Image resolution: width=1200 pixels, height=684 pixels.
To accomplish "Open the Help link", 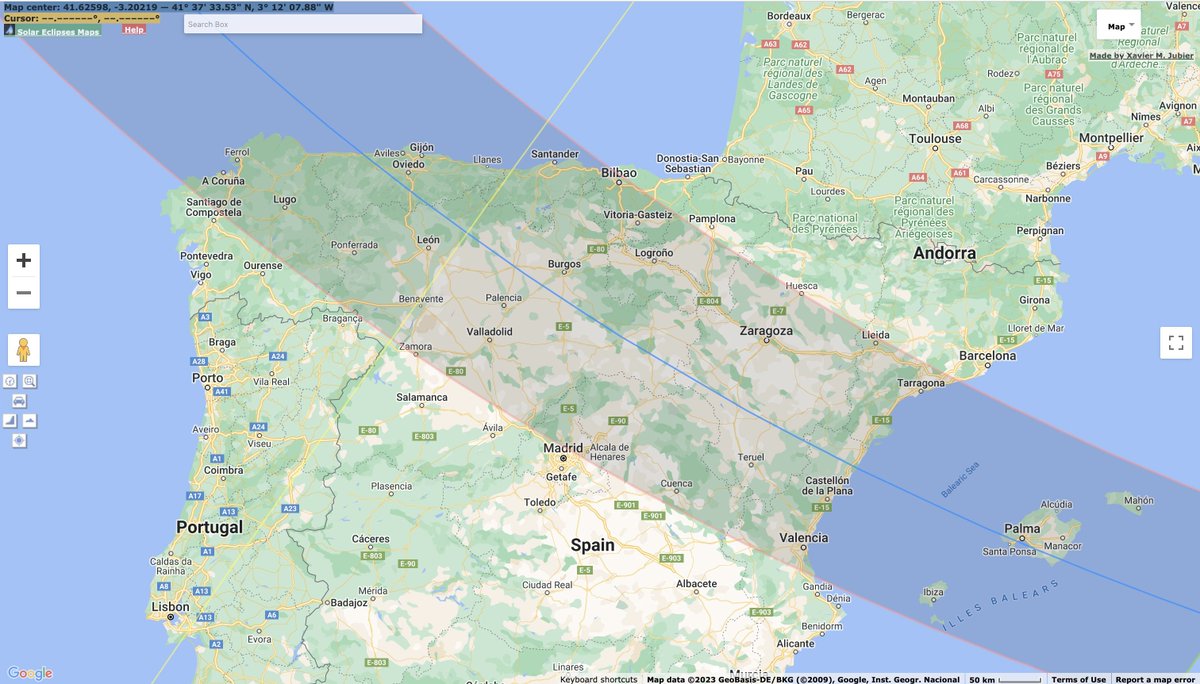I will (134, 30).
